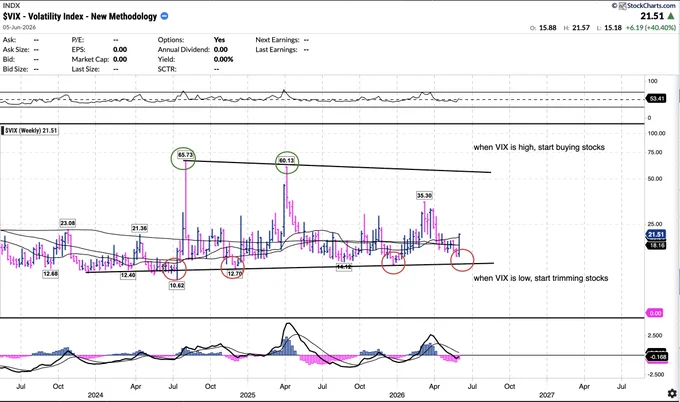The image size is (680, 402).
Task: Click the 35.30 price label
Action: click(x=424, y=196)
